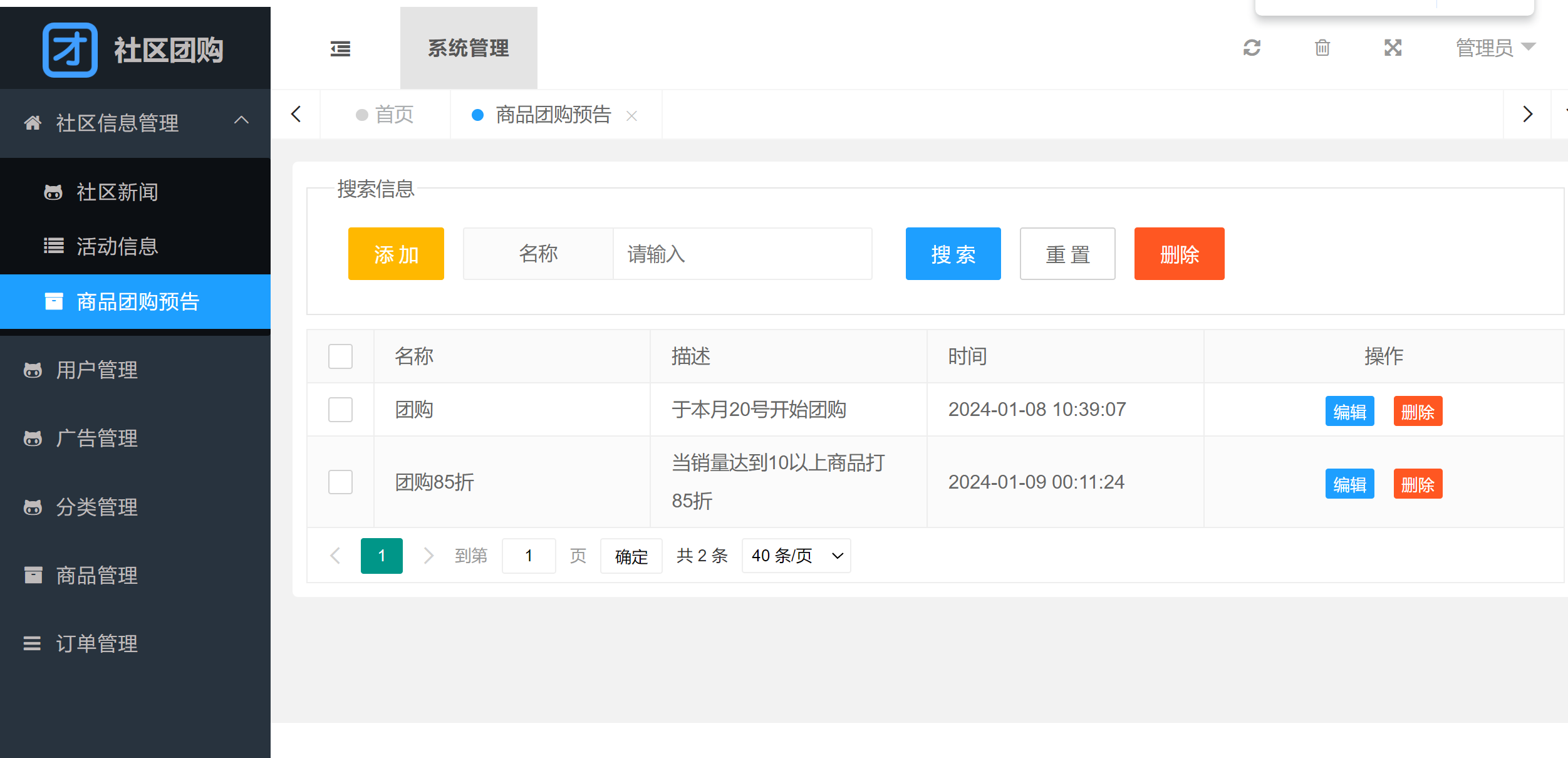The height and width of the screenshot is (758, 1568).
Task: Click the 确定 pagination button
Action: pos(631,556)
